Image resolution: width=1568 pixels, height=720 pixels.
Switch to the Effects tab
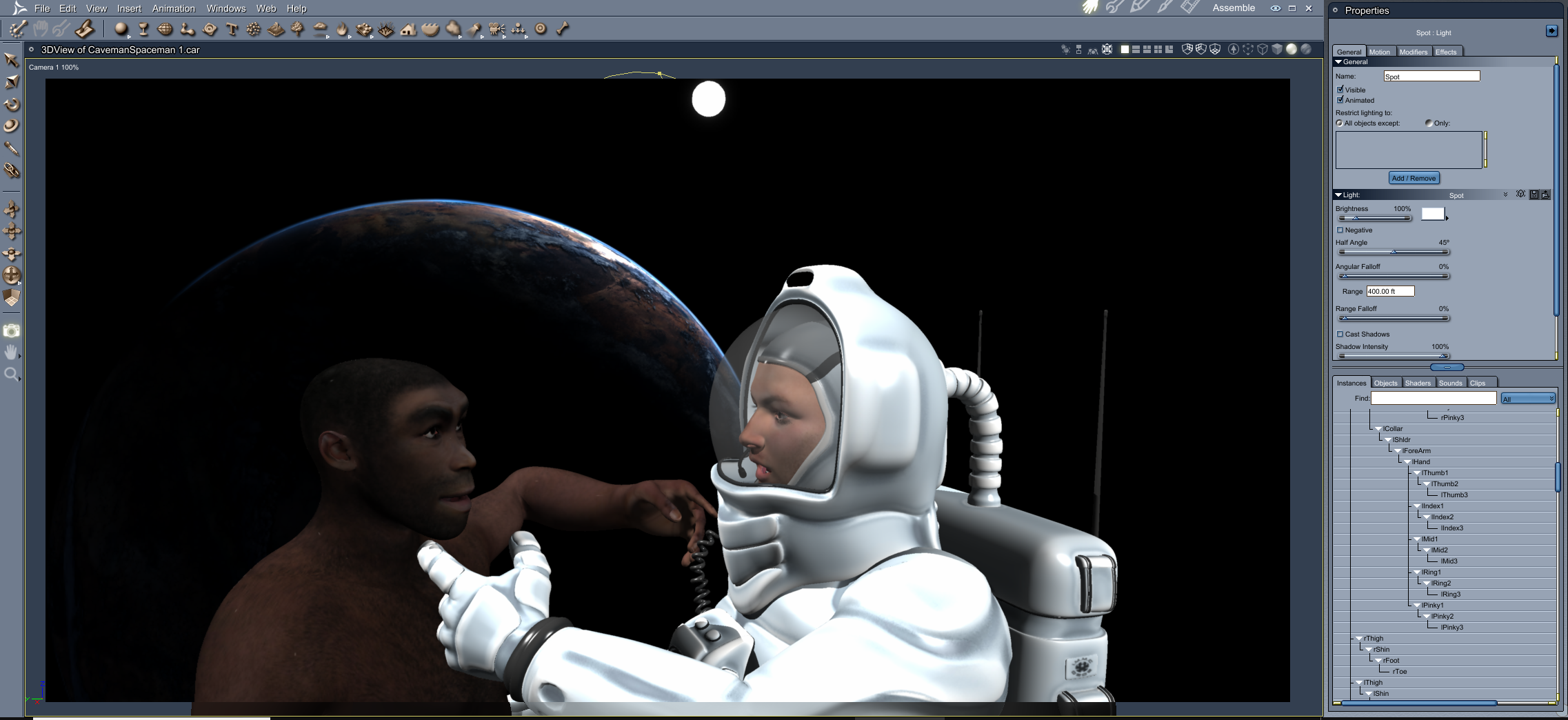(1447, 52)
